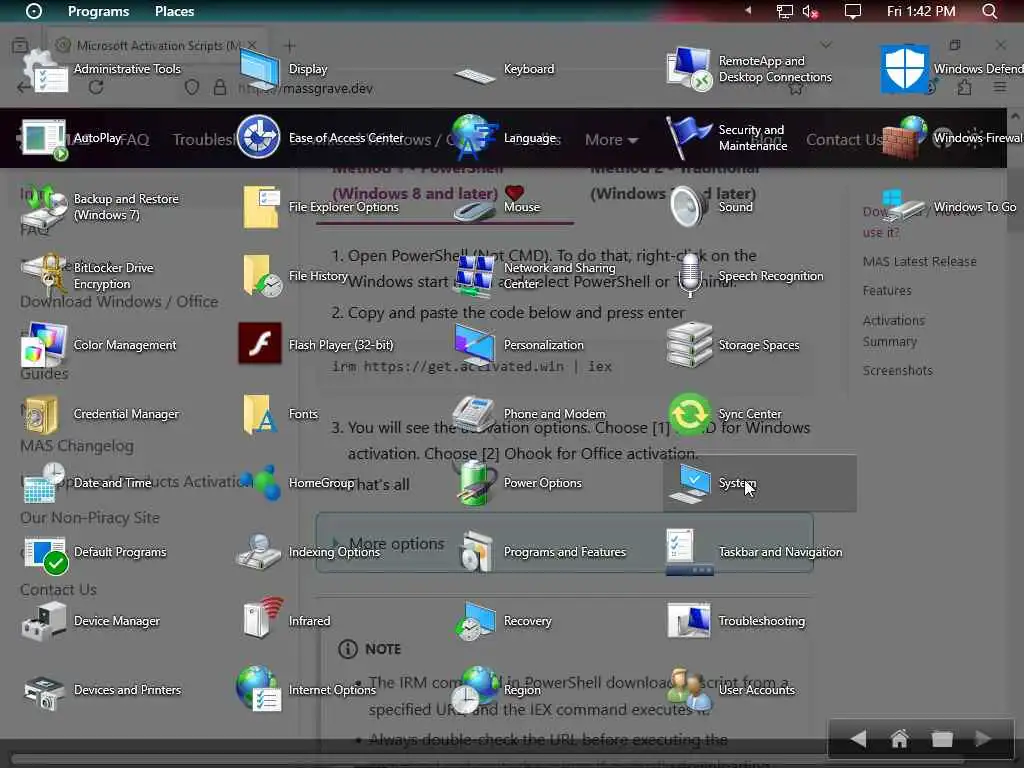Open the Programs menu in top bar

pyautogui.click(x=99, y=11)
